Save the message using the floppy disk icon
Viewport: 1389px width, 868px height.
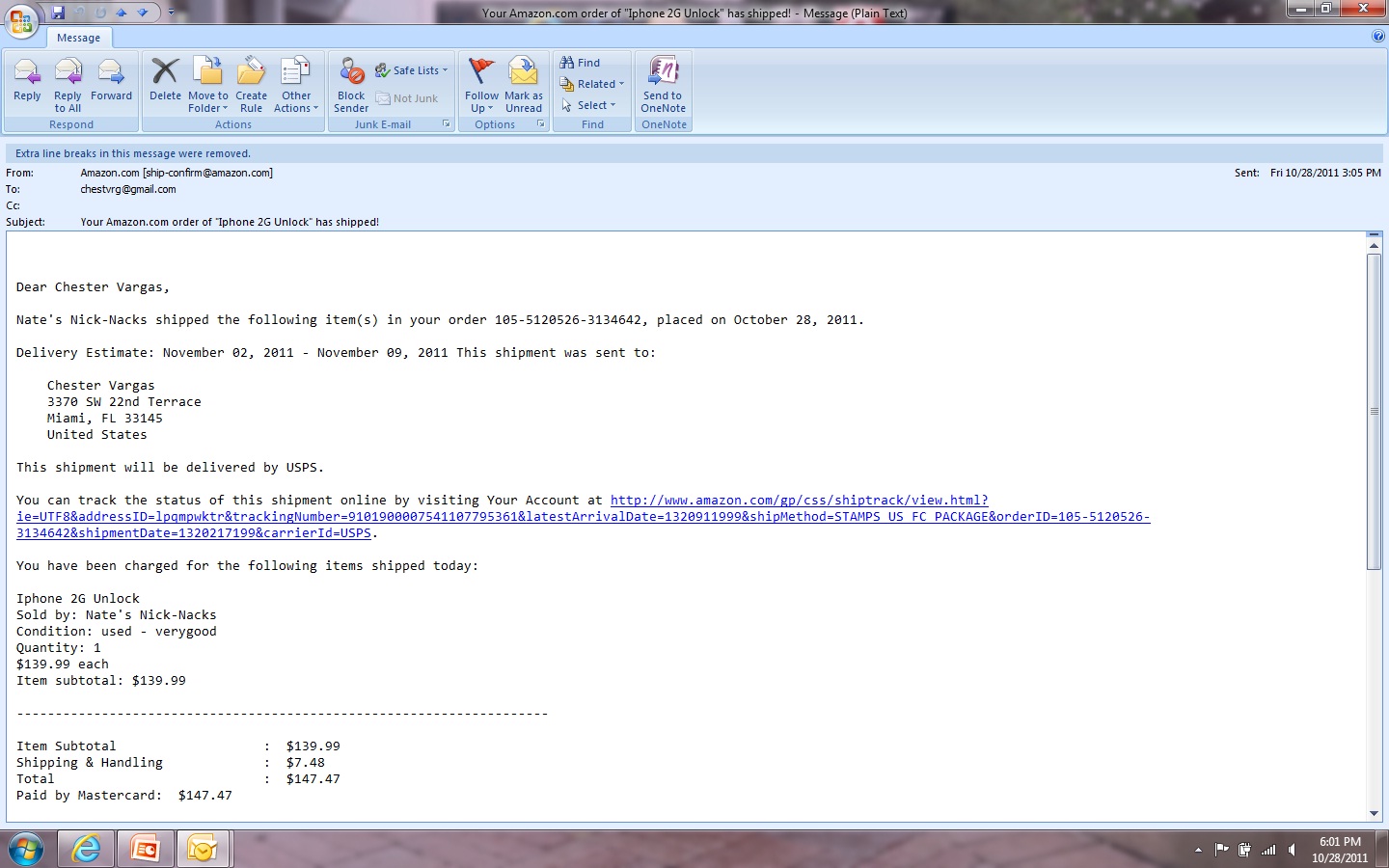point(58,13)
